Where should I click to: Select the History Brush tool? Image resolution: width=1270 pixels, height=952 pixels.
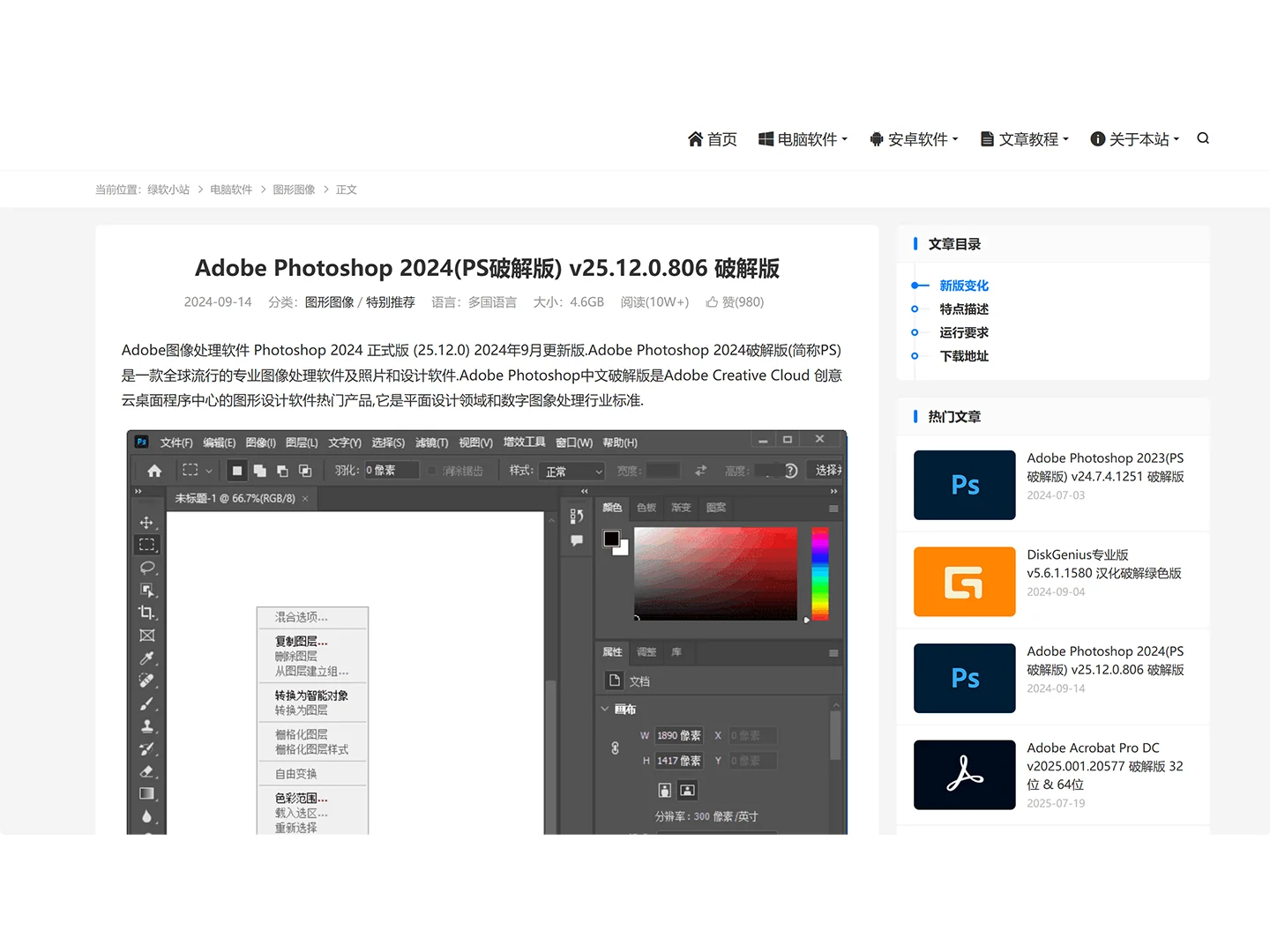pyautogui.click(x=147, y=748)
